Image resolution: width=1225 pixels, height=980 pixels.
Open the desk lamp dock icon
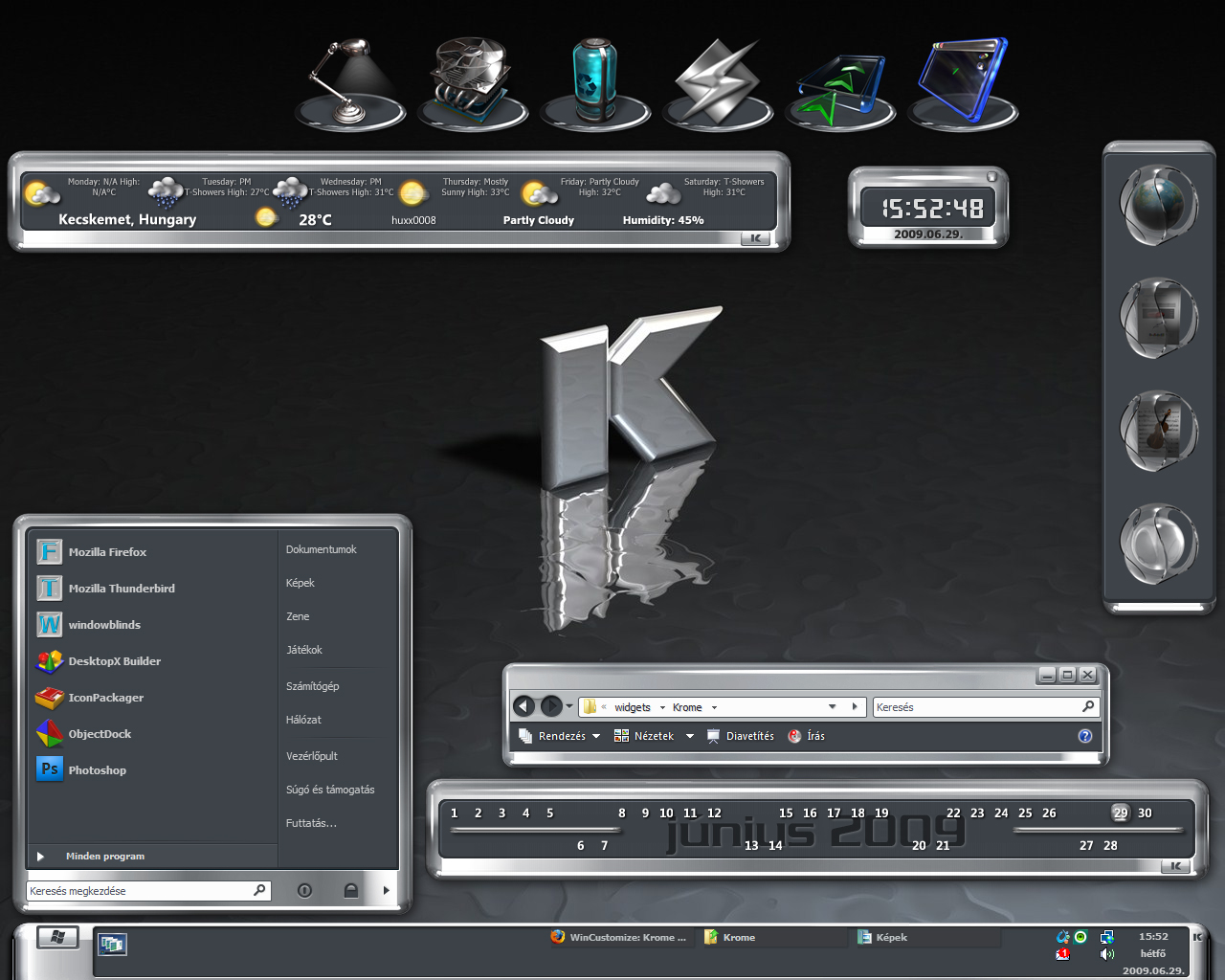click(x=351, y=82)
